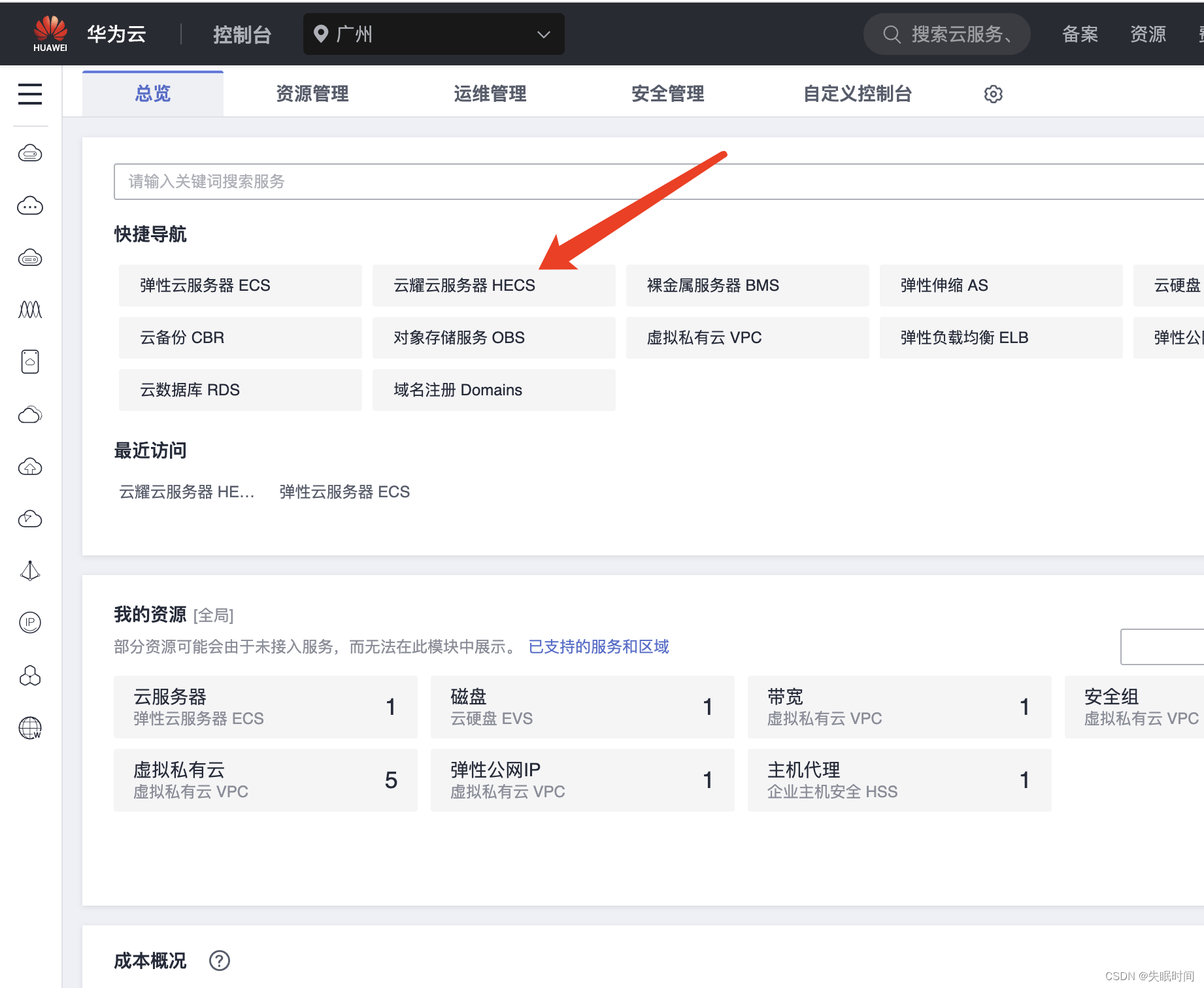Open the 主机代理 HSS resource card

[x=899, y=780]
